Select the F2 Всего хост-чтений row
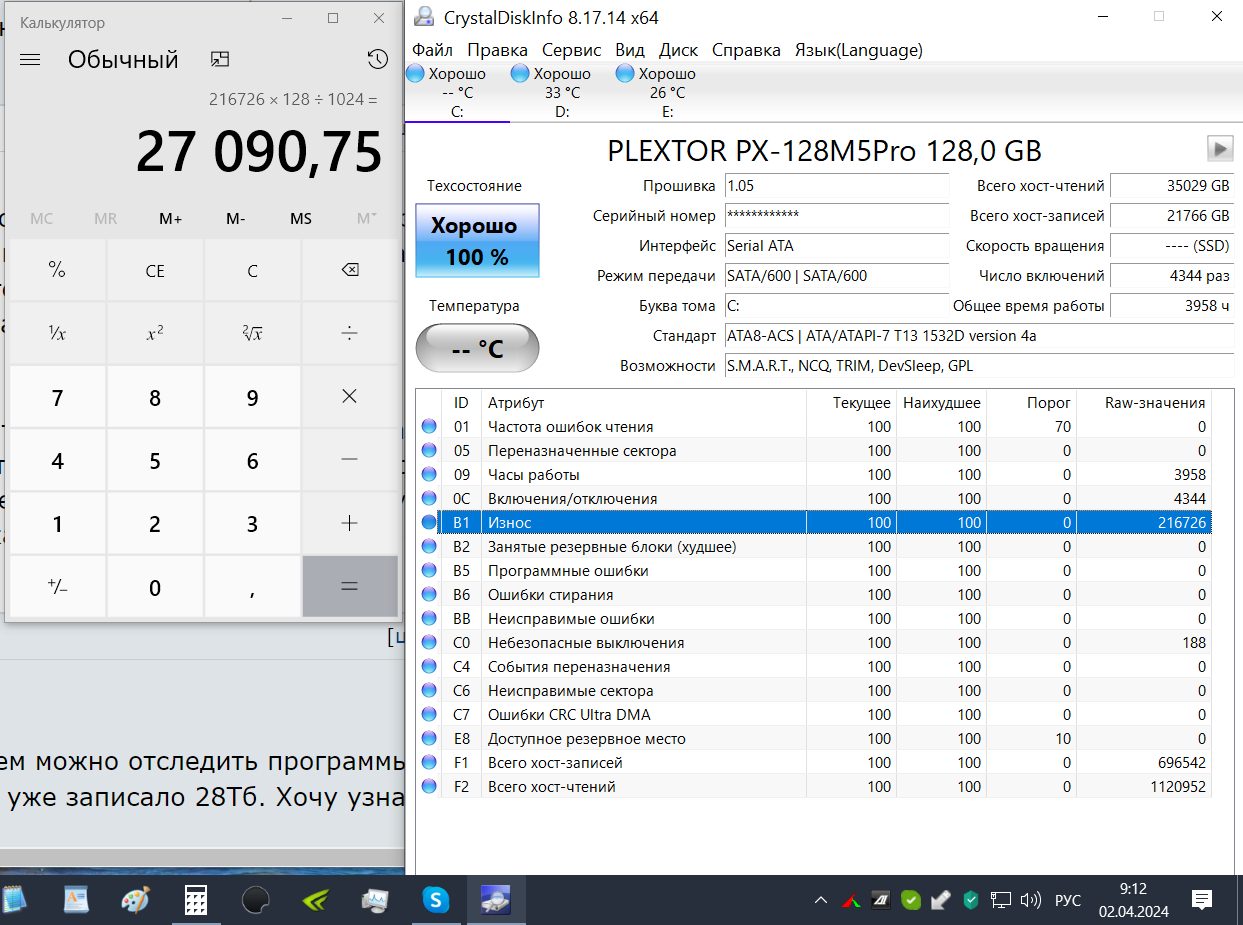The image size is (1243, 925). 814,787
